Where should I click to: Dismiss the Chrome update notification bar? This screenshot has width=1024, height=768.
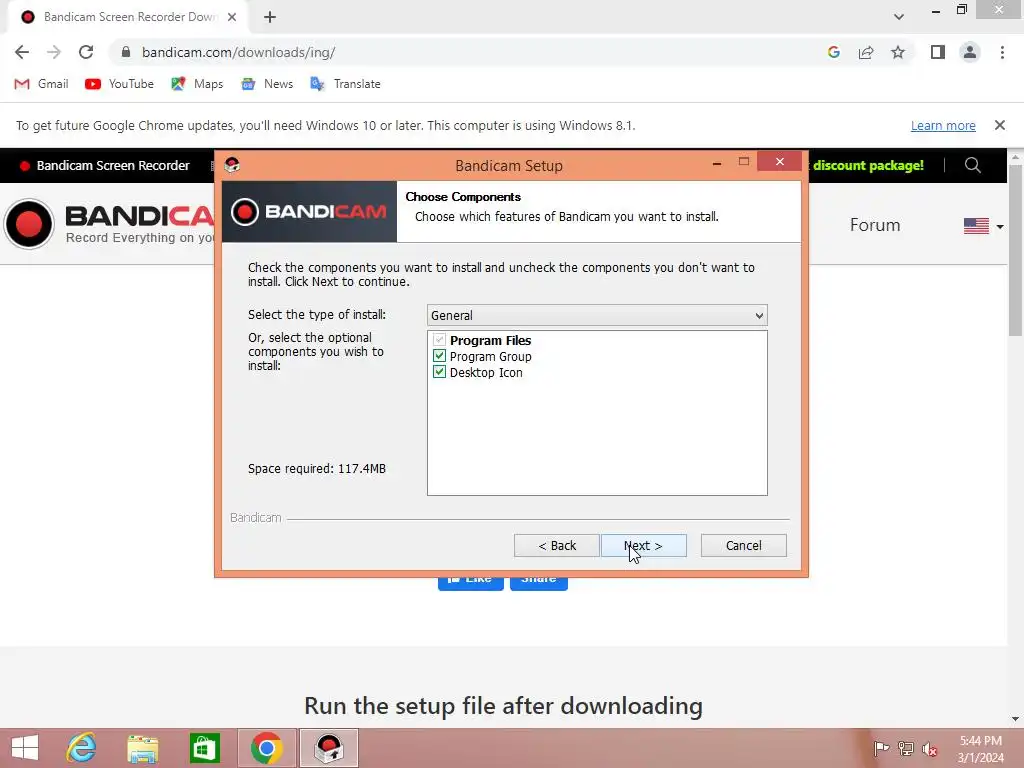click(999, 125)
